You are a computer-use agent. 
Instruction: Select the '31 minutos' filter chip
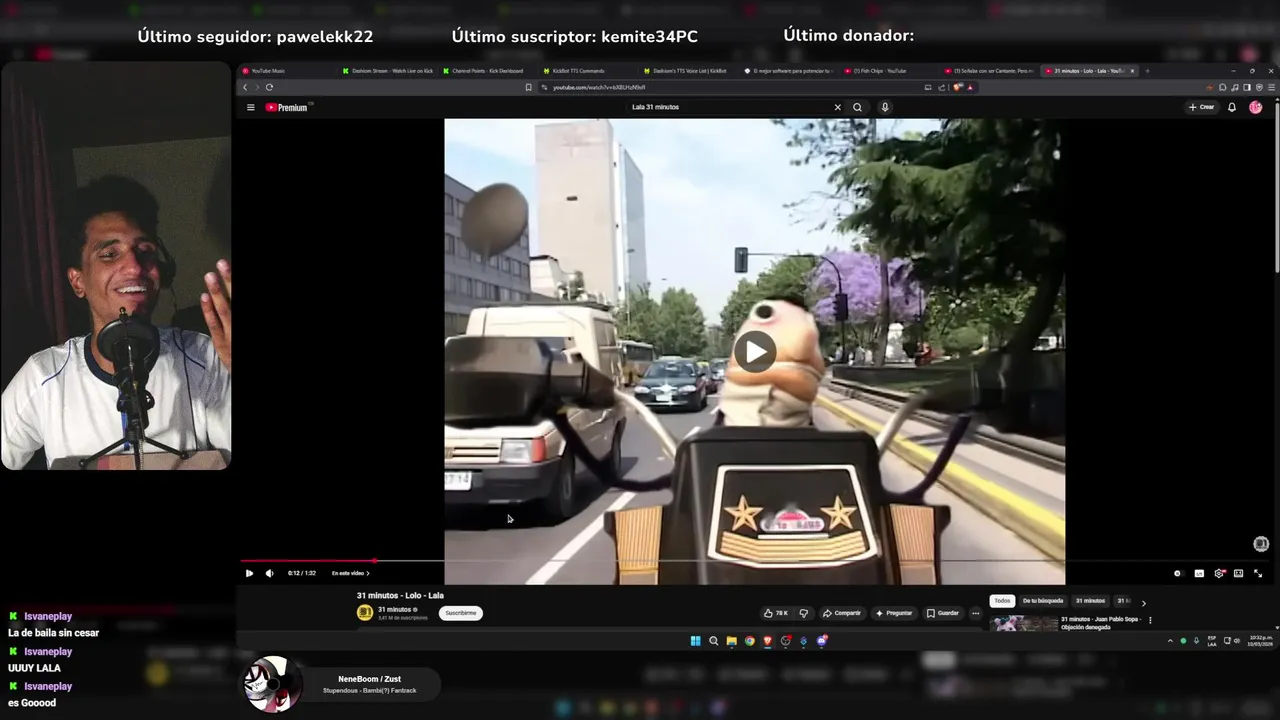point(1090,601)
